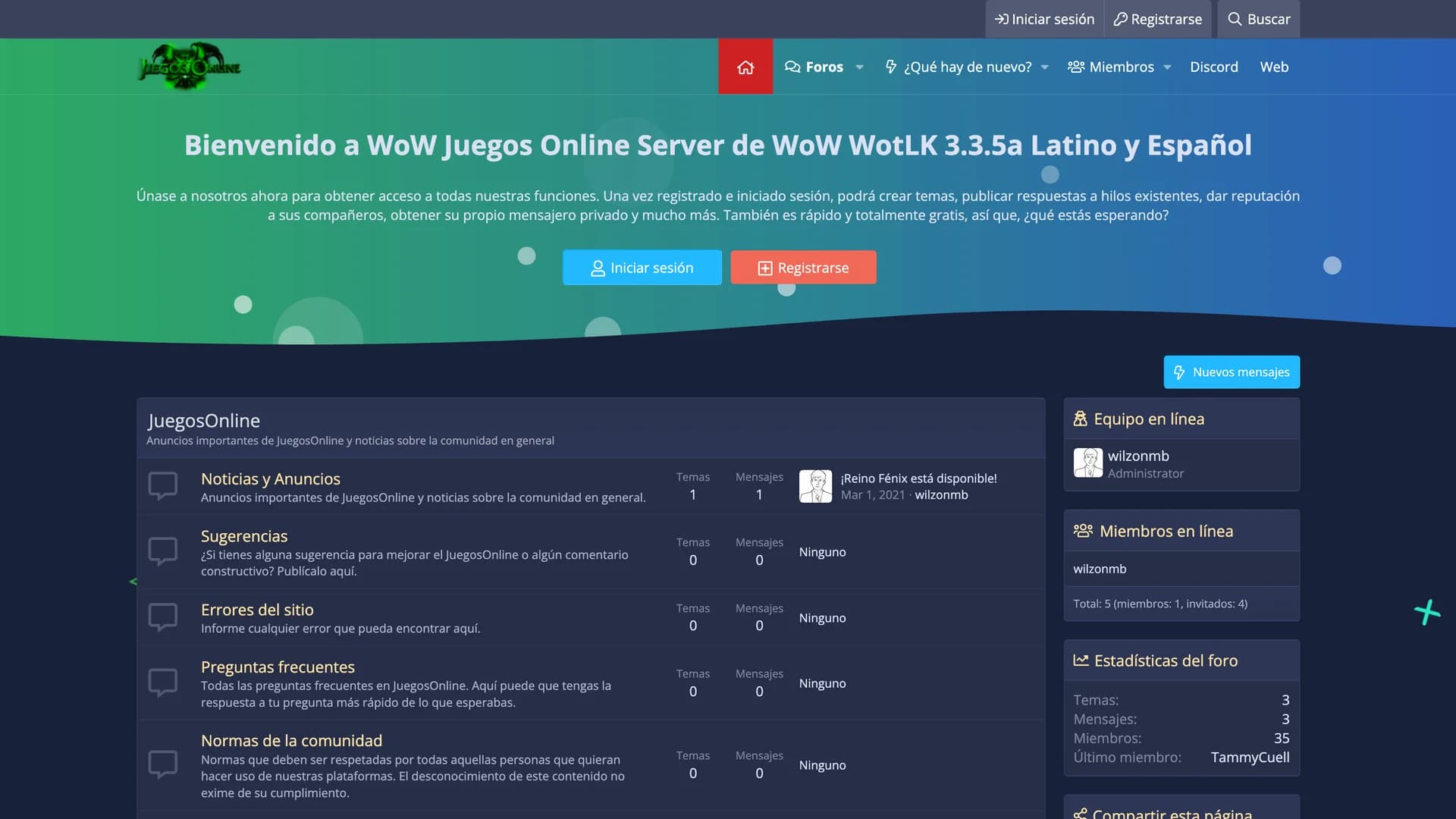This screenshot has height=819, width=1456.
Task: Open Miembros en línea panel heading
Action: 1166,532
